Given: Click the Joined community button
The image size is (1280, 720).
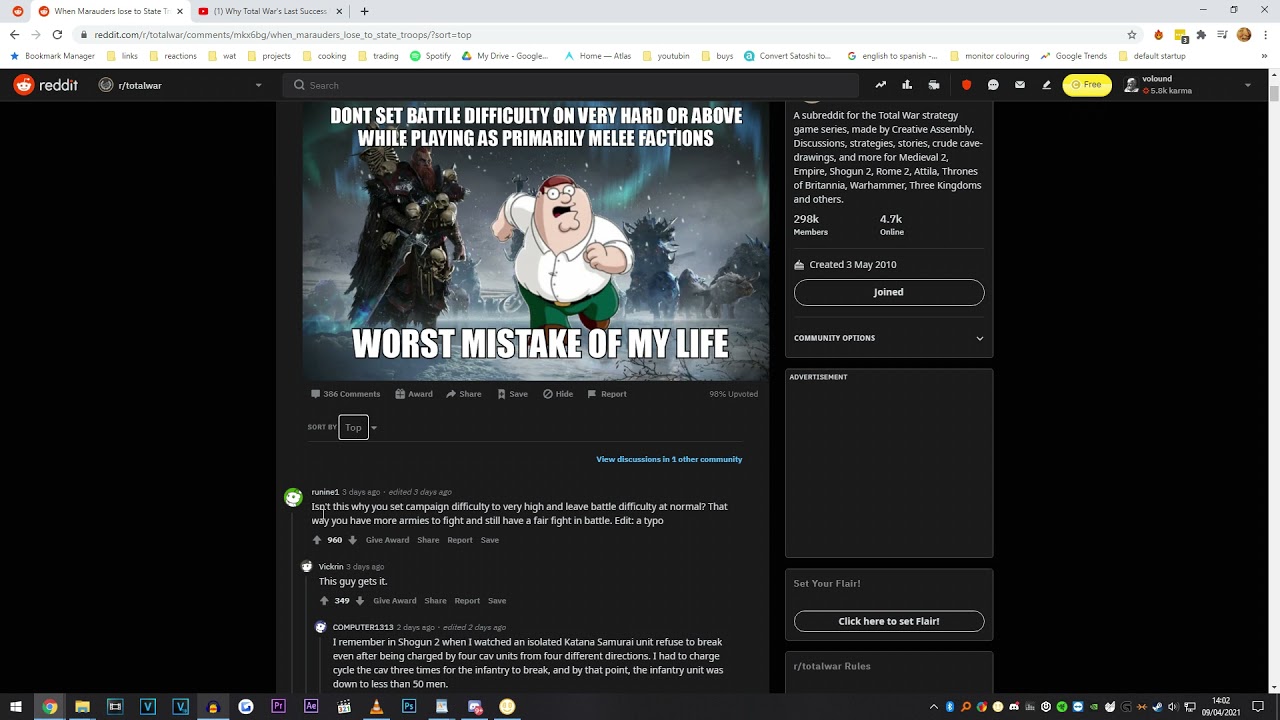Looking at the screenshot, I should tap(889, 292).
